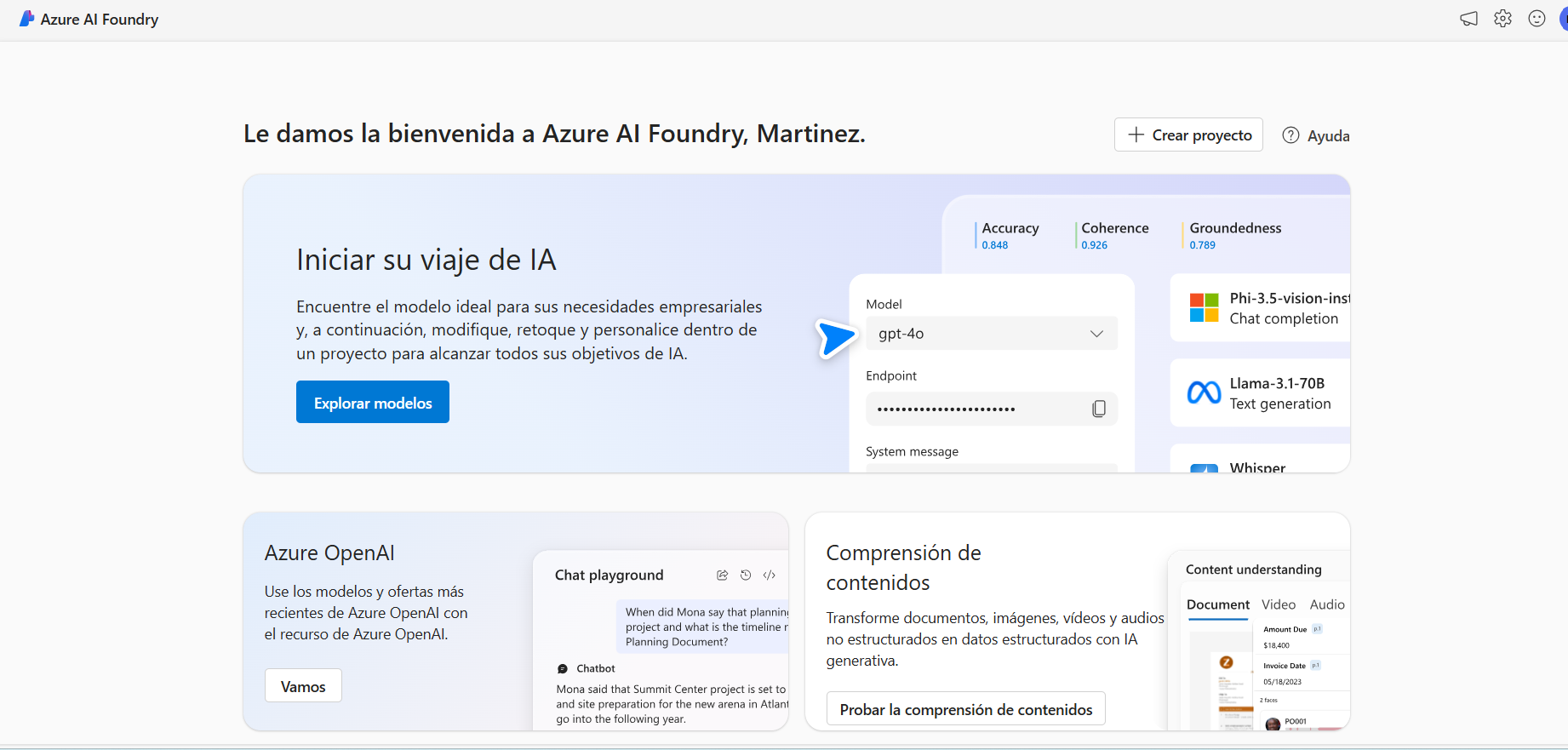Screen dimensions: 1568x750
Task: Open the settings gear icon
Action: (x=1502, y=19)
